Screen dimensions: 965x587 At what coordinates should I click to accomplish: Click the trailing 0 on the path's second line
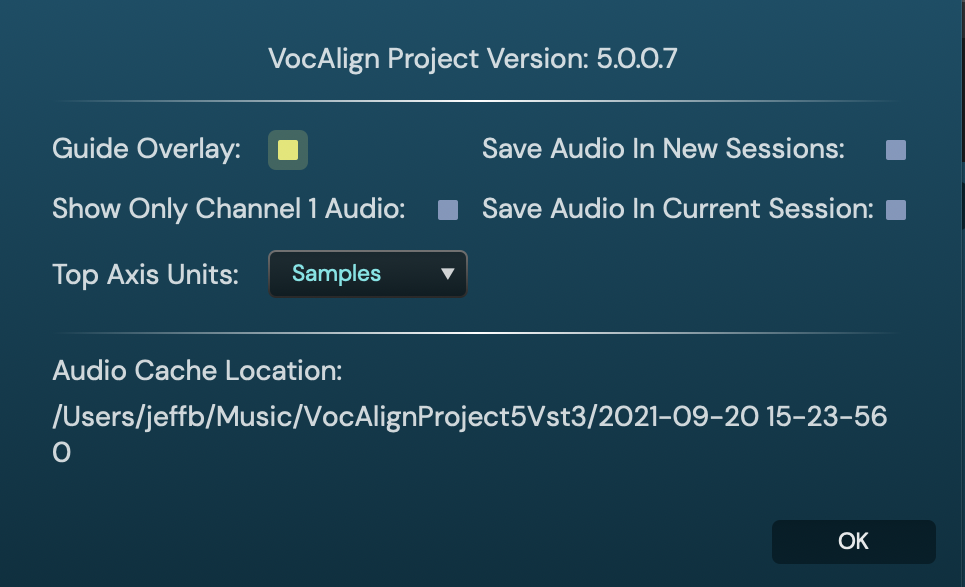[x=62, y=453]
